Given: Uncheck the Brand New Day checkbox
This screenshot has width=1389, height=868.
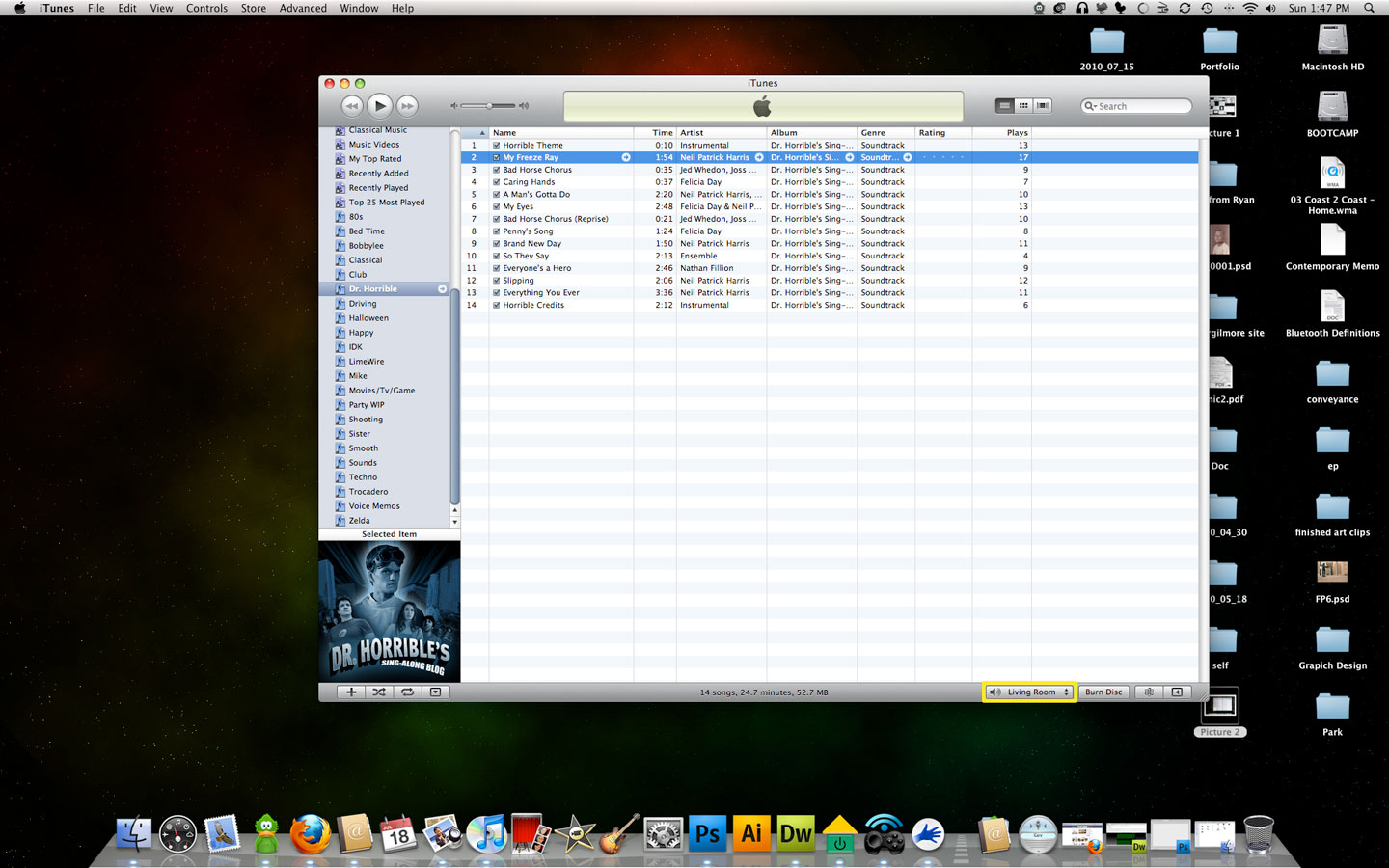Looking at the screenshot, I should tap(497, 243).
